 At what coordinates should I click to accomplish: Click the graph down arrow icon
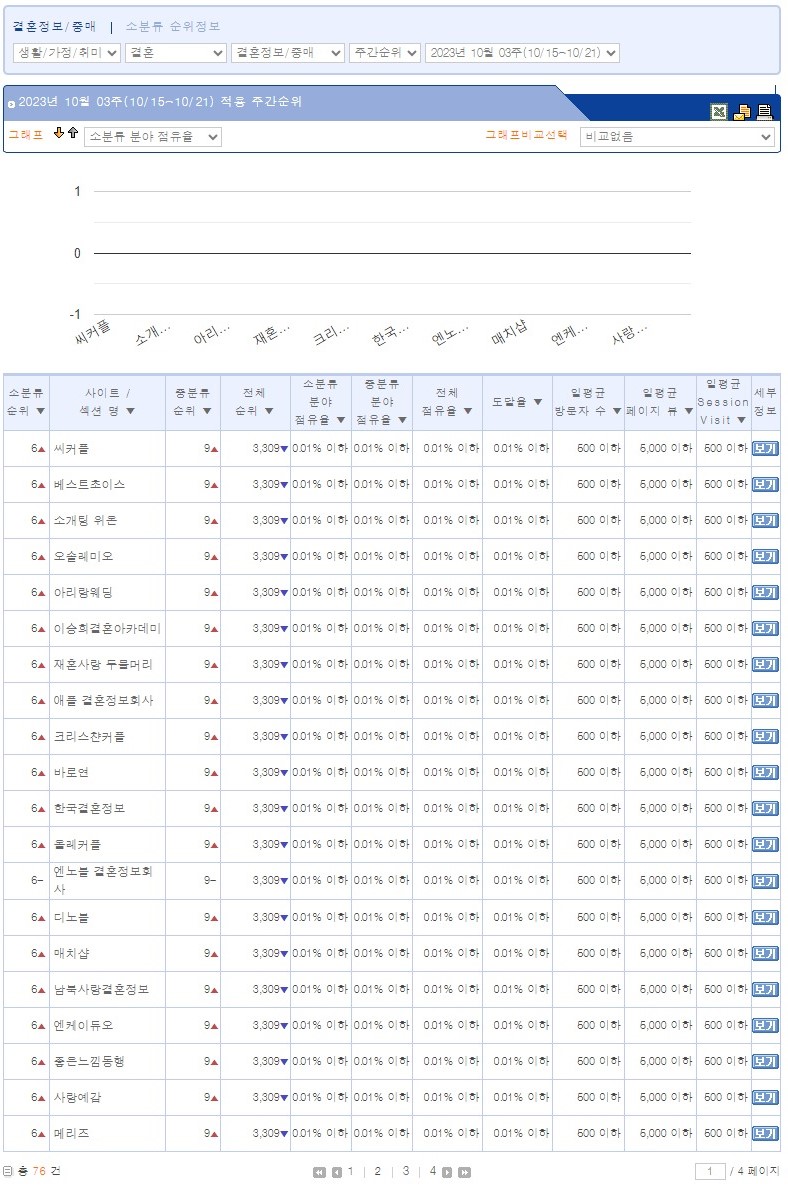point(59,133)
